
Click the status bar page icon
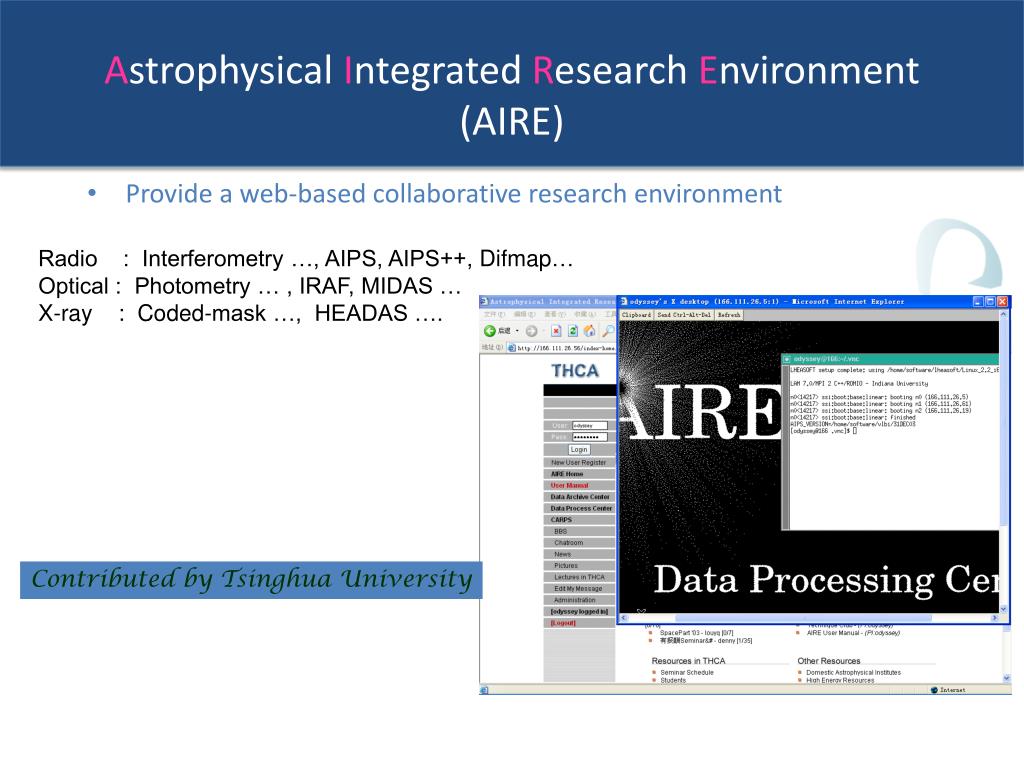pos(484,690)
